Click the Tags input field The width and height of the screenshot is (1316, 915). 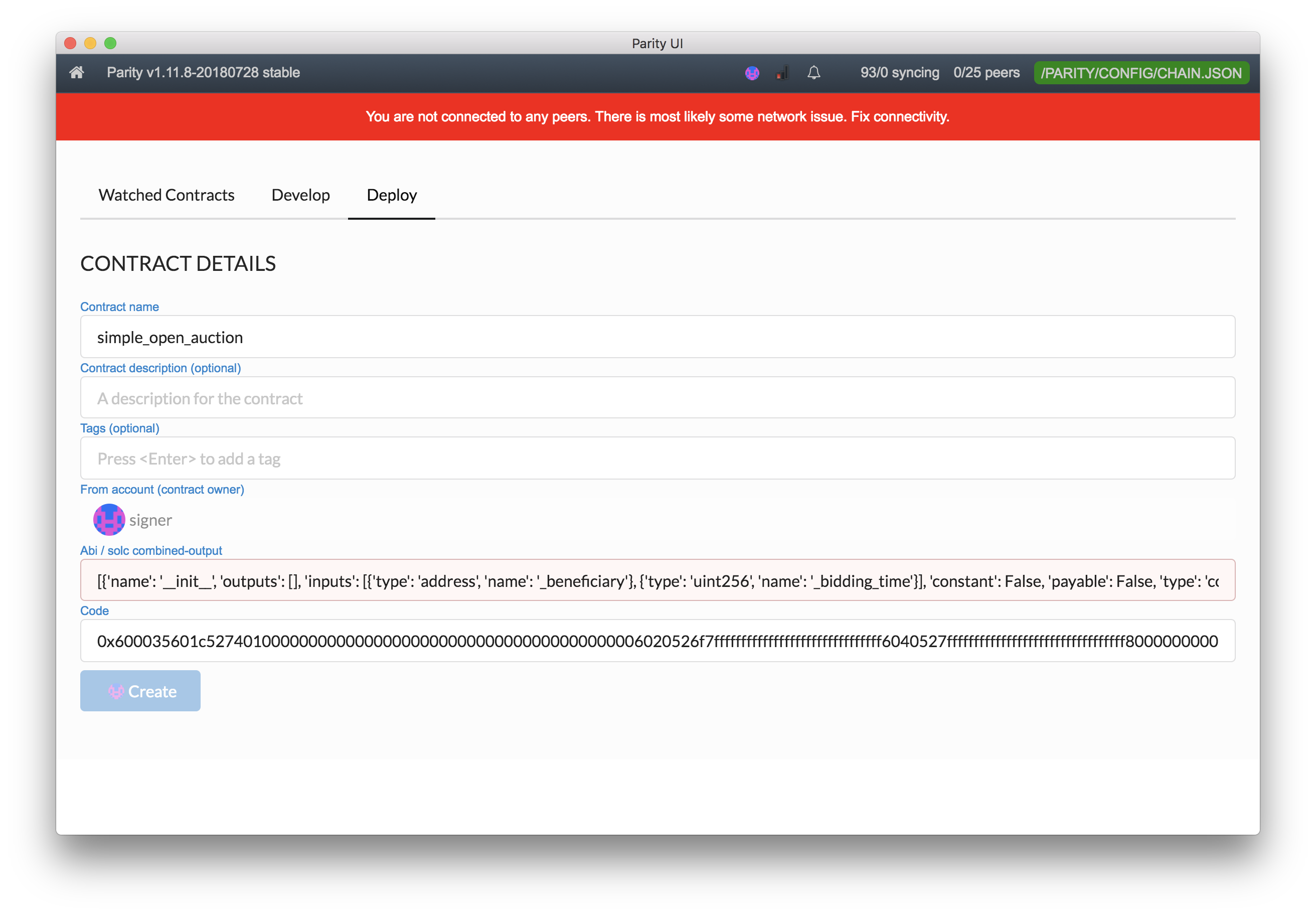click(x=657, y=459)
